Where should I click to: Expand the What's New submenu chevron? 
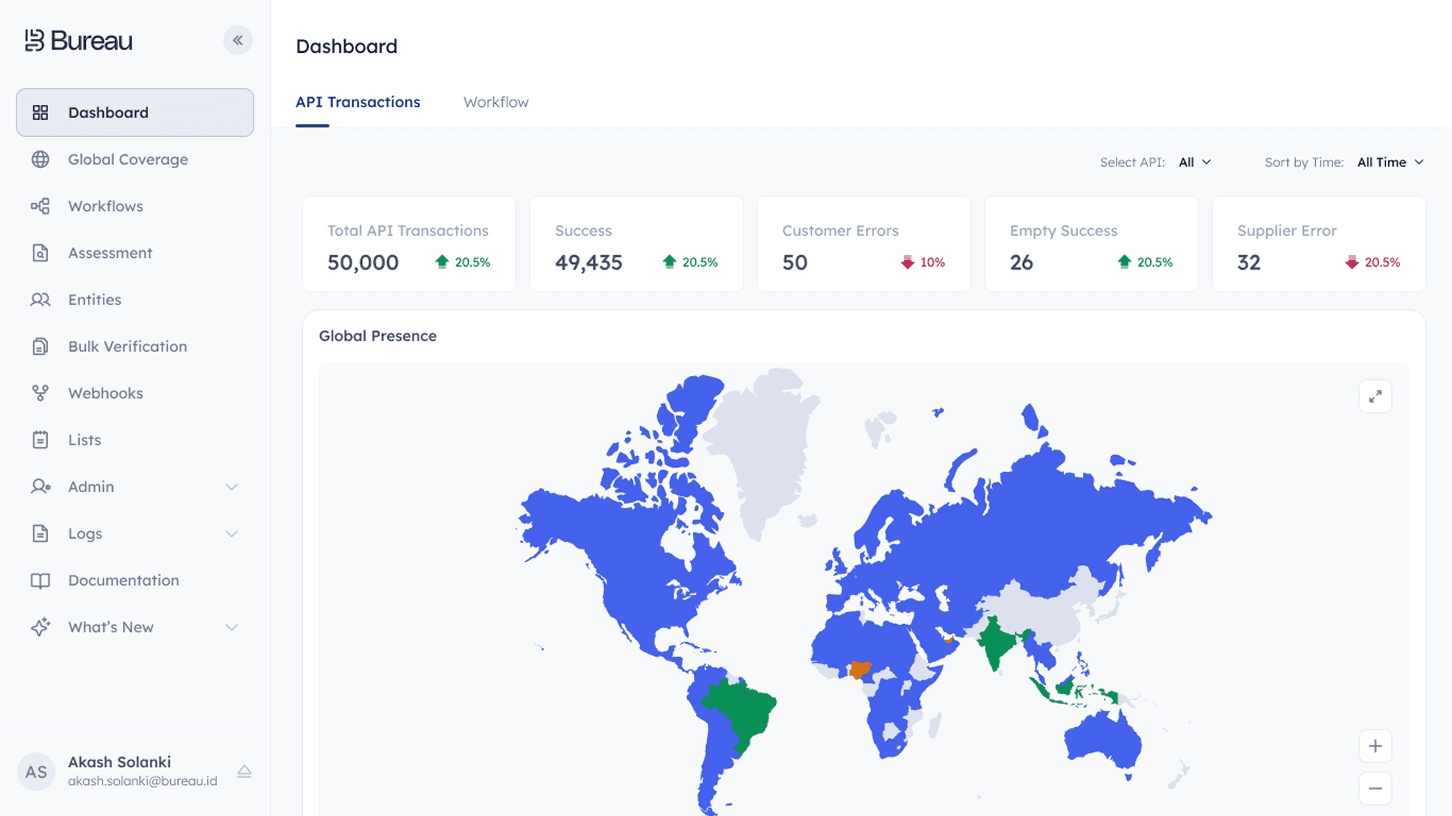(231, 628)
